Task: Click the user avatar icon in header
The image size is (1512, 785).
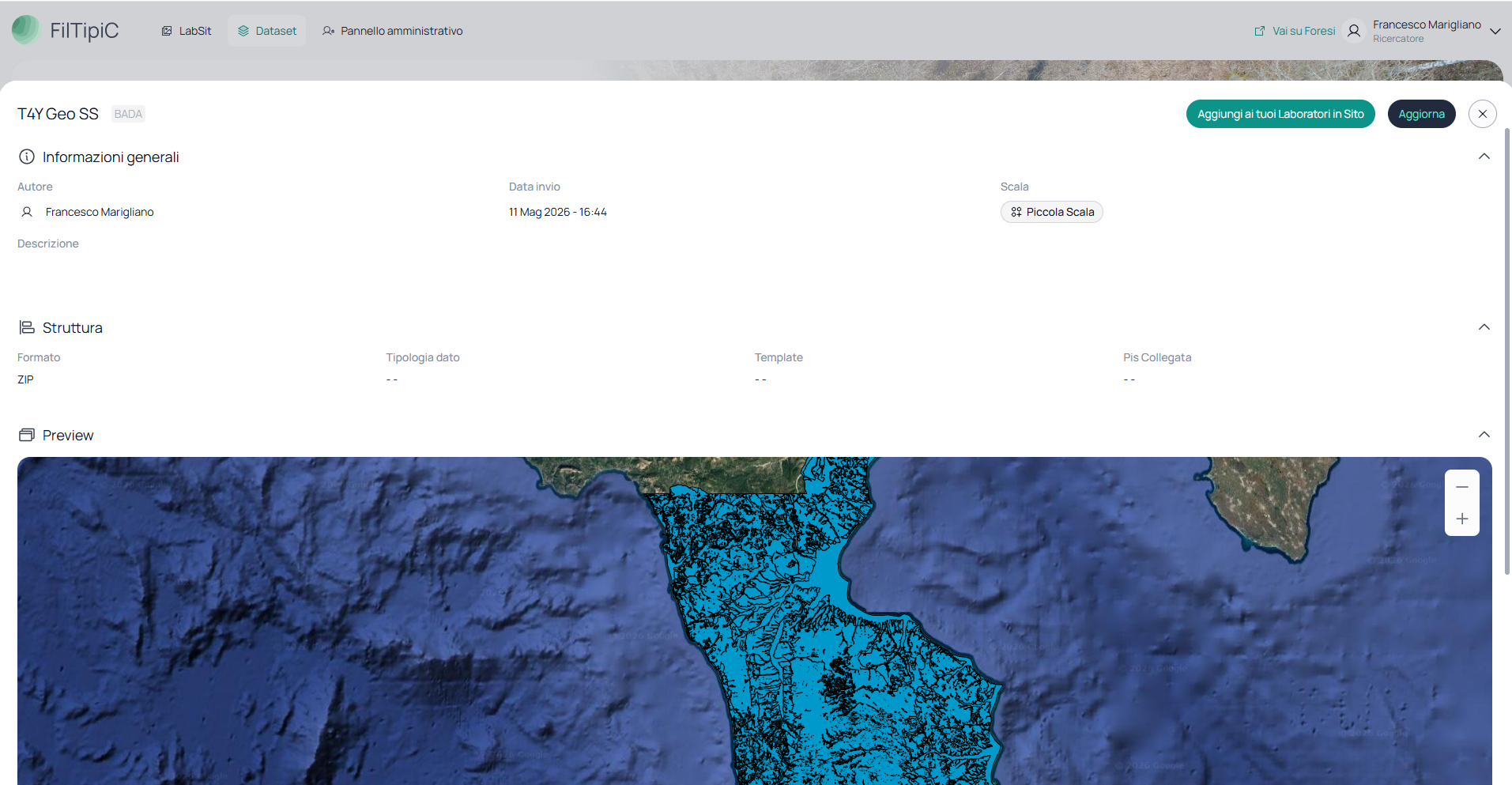Action: pyautogui.click(x=1354, y=31)
